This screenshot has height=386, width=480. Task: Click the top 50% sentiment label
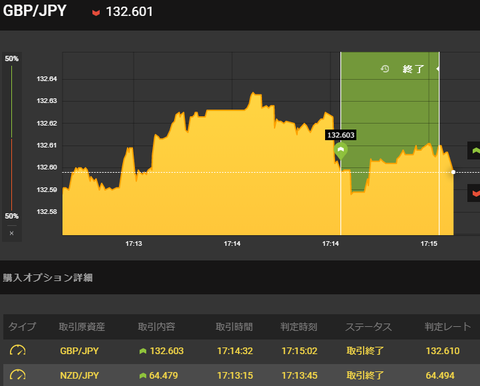[12, 59]
